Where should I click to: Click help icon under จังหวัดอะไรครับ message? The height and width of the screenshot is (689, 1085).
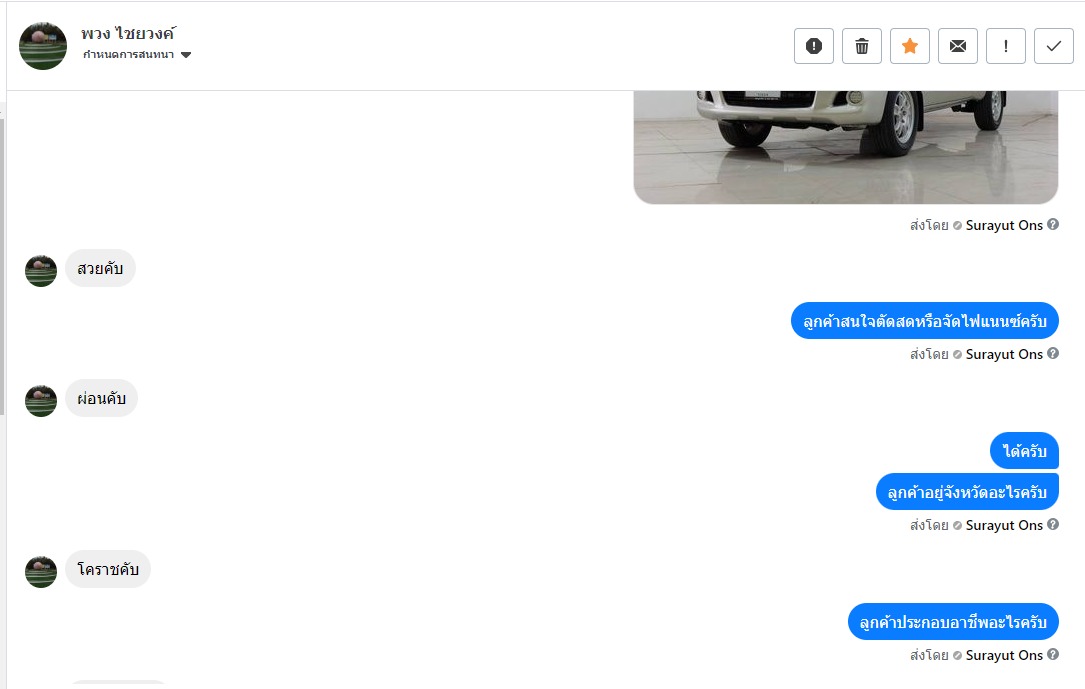[1052, 524]
